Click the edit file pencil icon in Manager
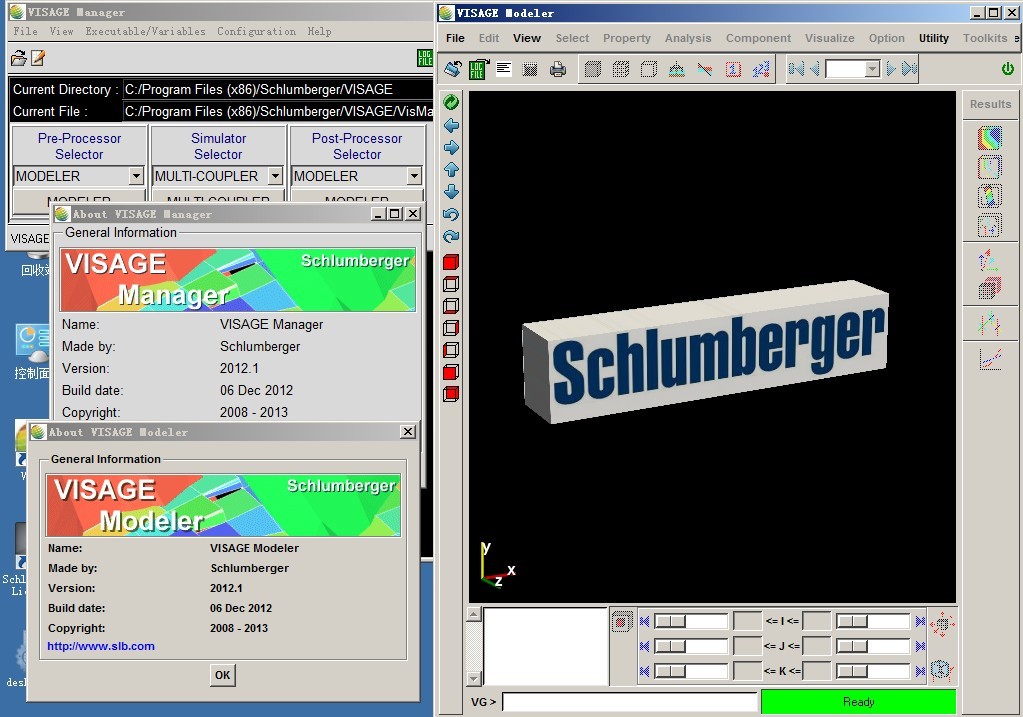 tap(38, 58)
